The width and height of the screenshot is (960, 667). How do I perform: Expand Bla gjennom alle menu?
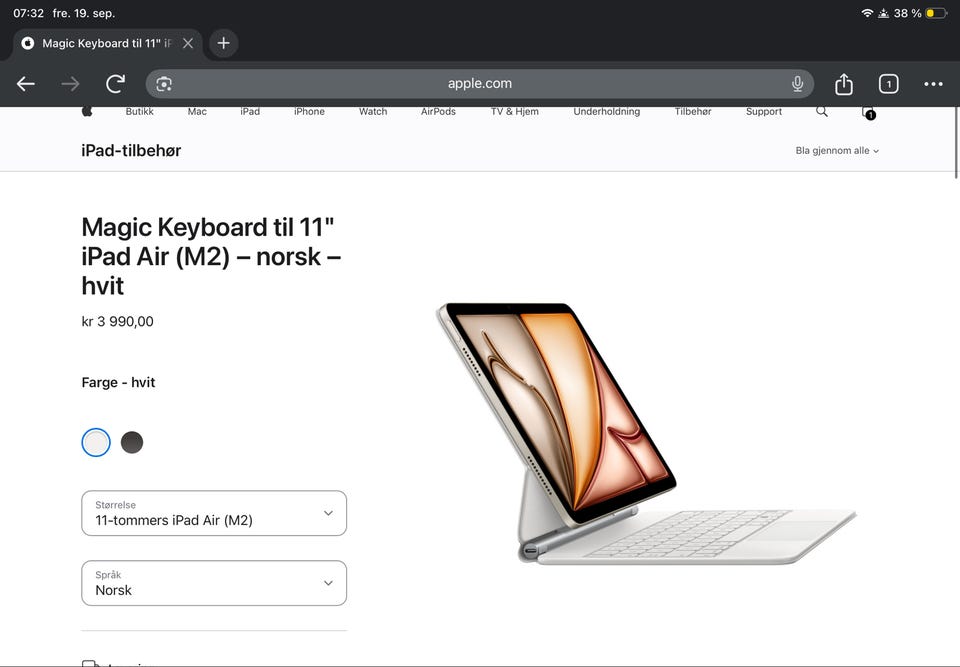[837, 151]
